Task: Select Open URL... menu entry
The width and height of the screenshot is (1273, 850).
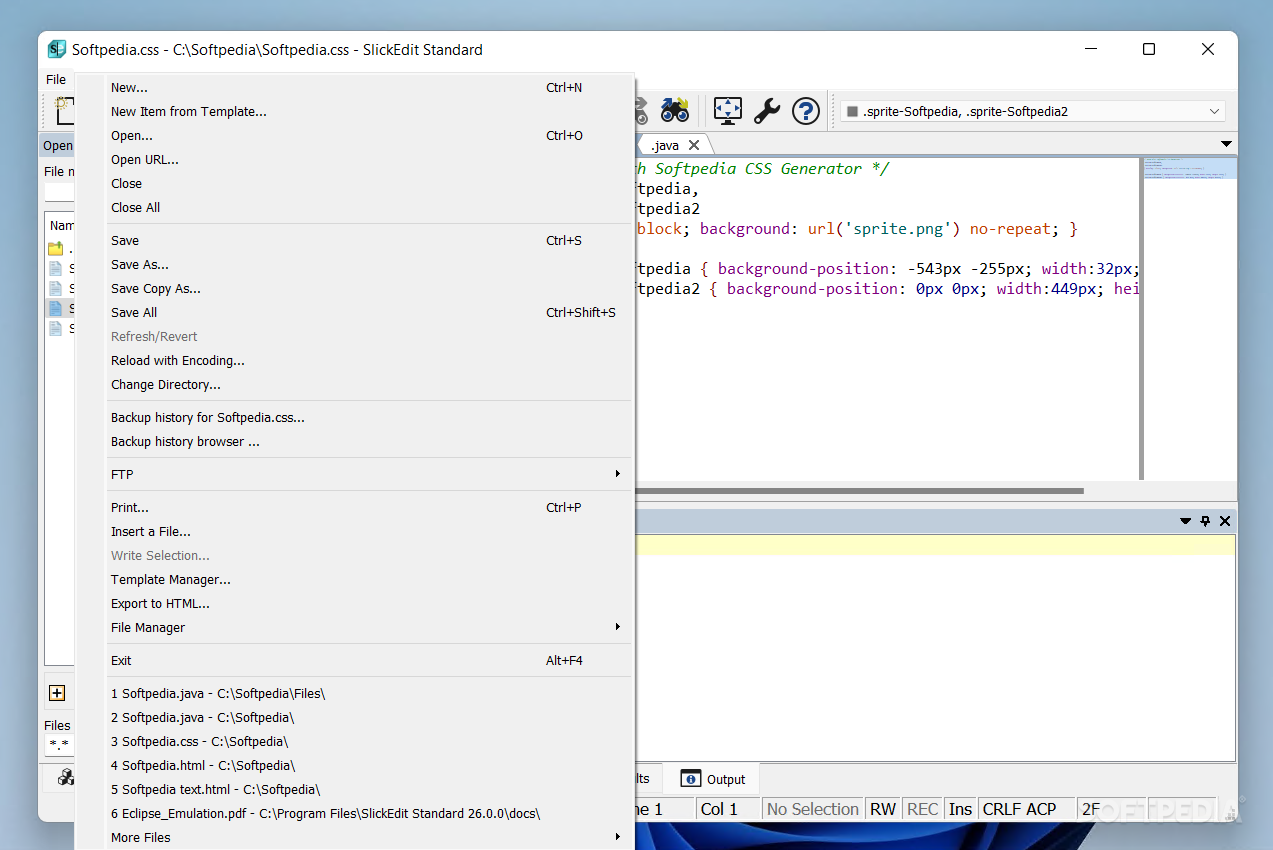Action: point(369,159)
